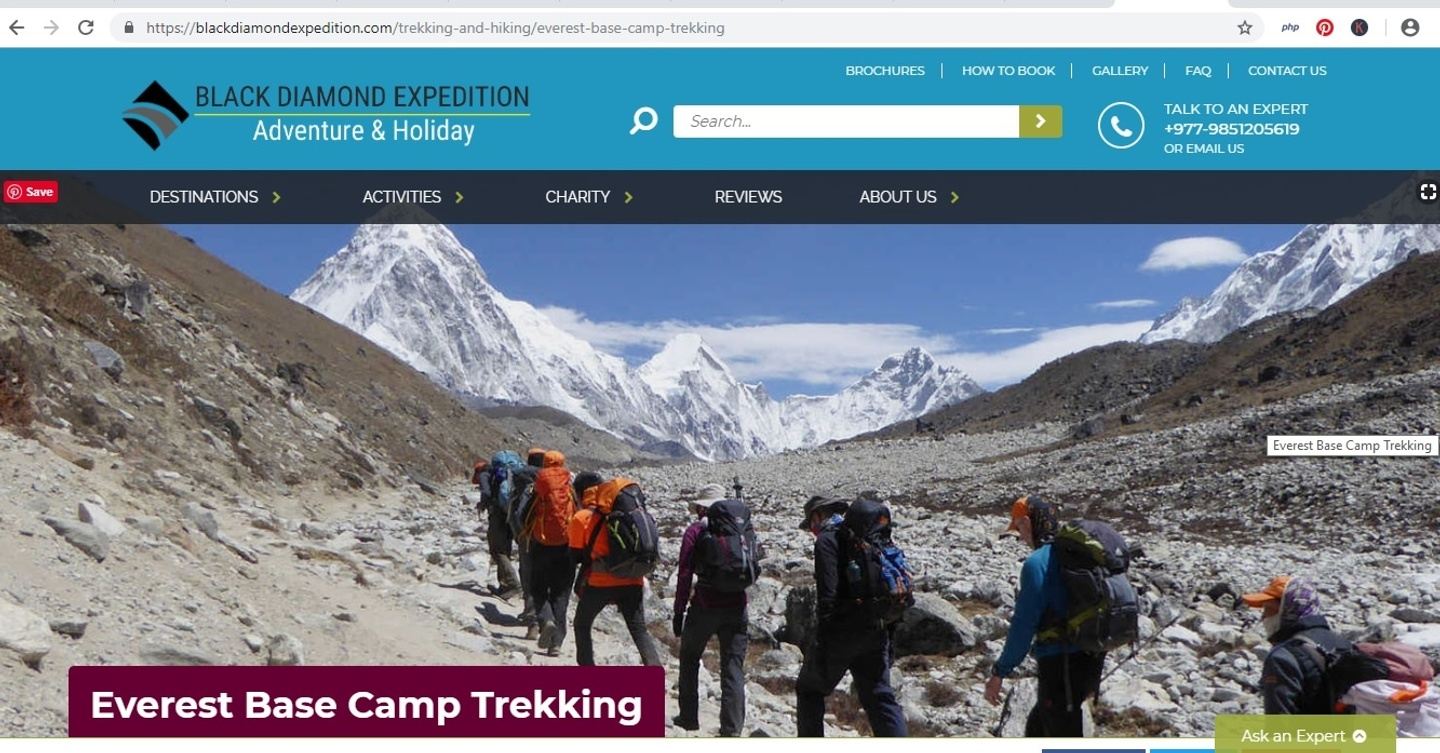Screen dimensions: 1440x753
Task: Click the Black Diamond Expedition logo
Action: click(x=327, y=115)
